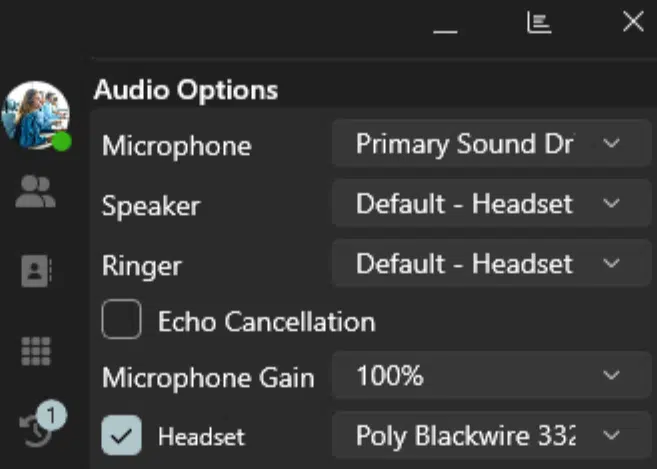Screen dimensions: 657x469
Task: Open the address book icon in sidebar
Action: tap(36, 271)
